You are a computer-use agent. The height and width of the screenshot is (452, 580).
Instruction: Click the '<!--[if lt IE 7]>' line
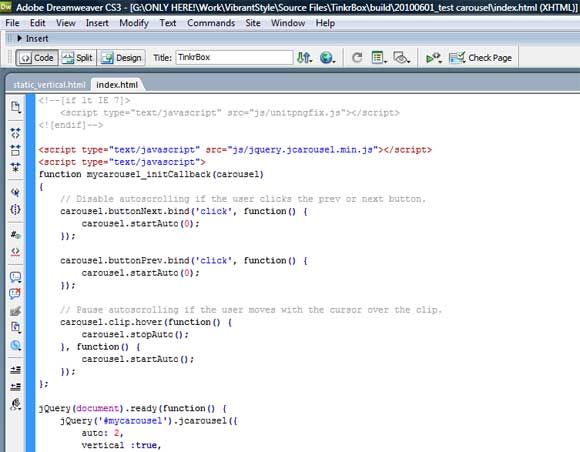[84, 100]
